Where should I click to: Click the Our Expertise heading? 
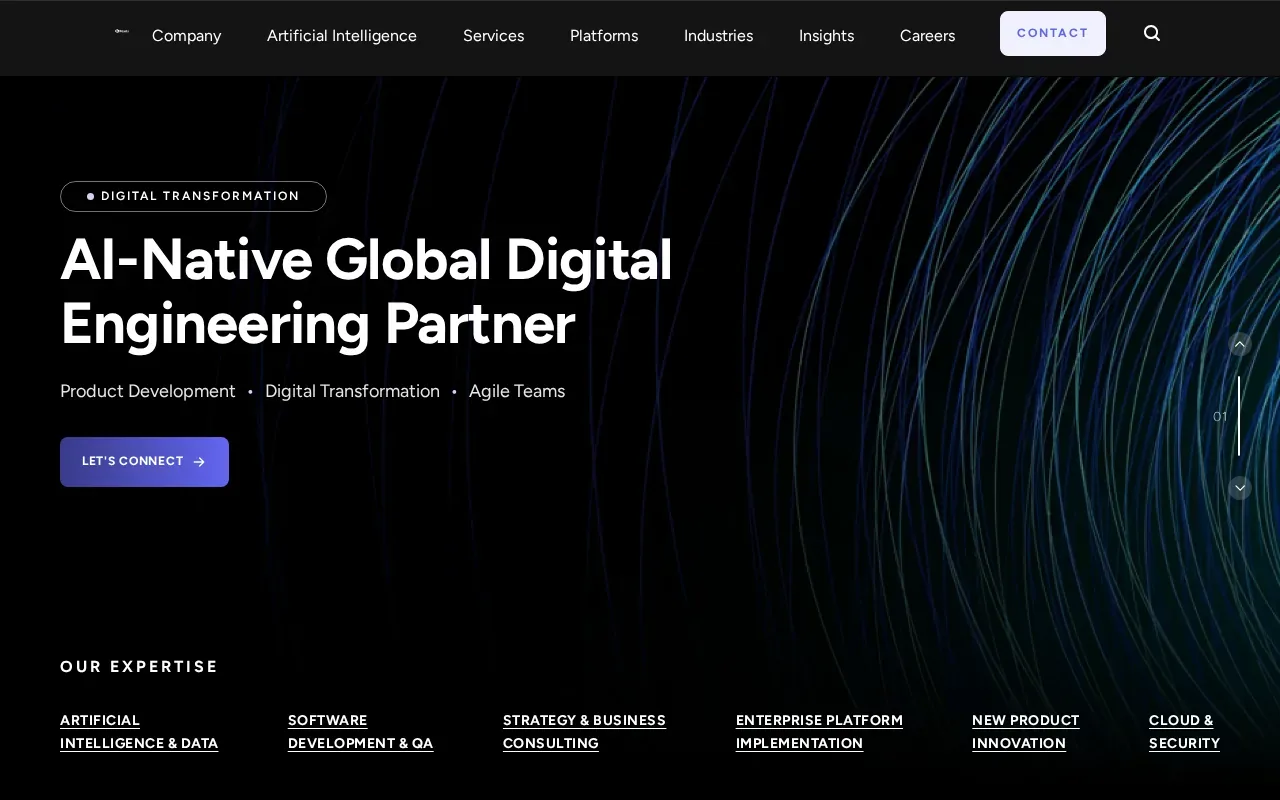[139, 666]
